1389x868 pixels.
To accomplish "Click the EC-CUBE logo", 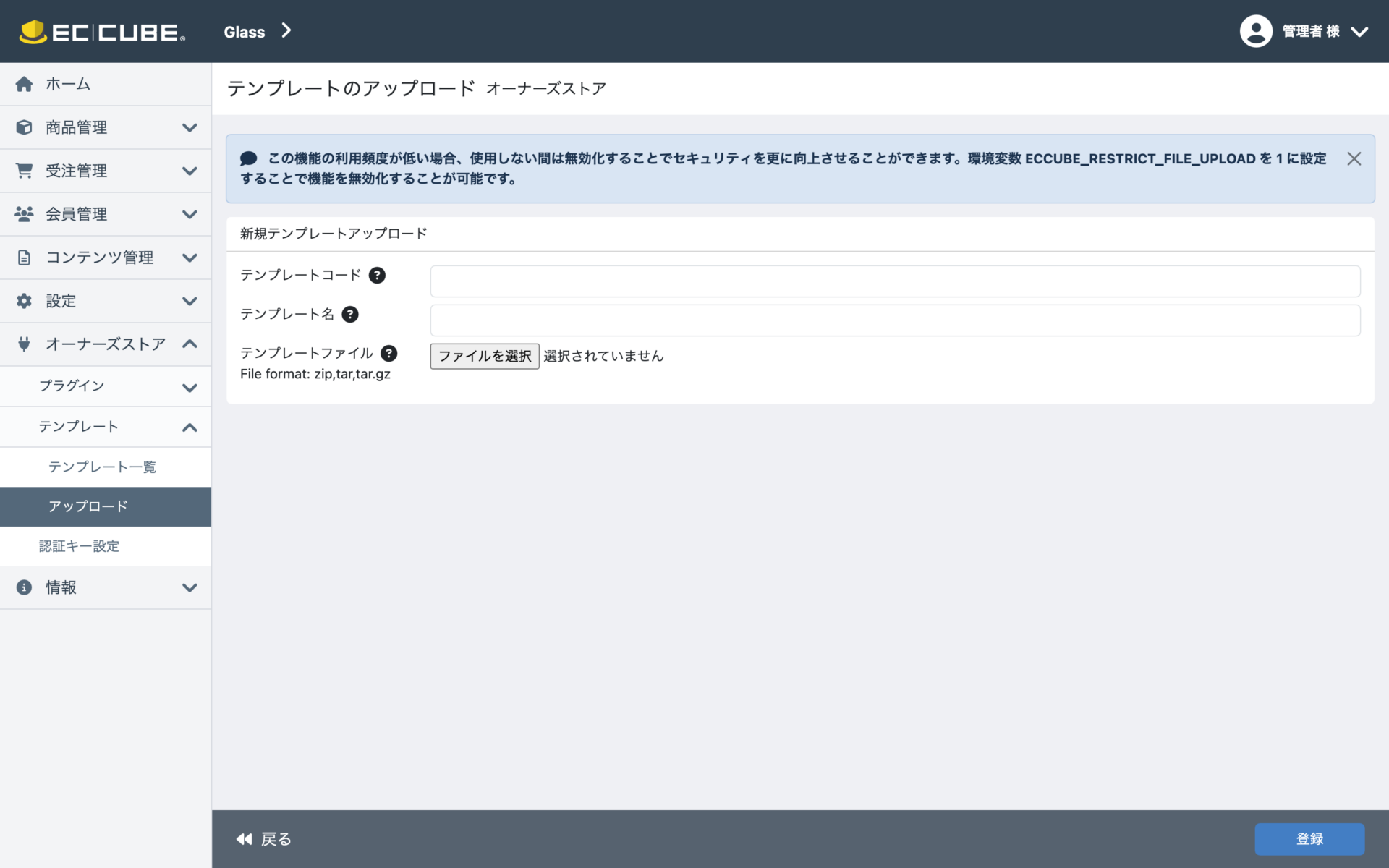I will coord(102,32).
